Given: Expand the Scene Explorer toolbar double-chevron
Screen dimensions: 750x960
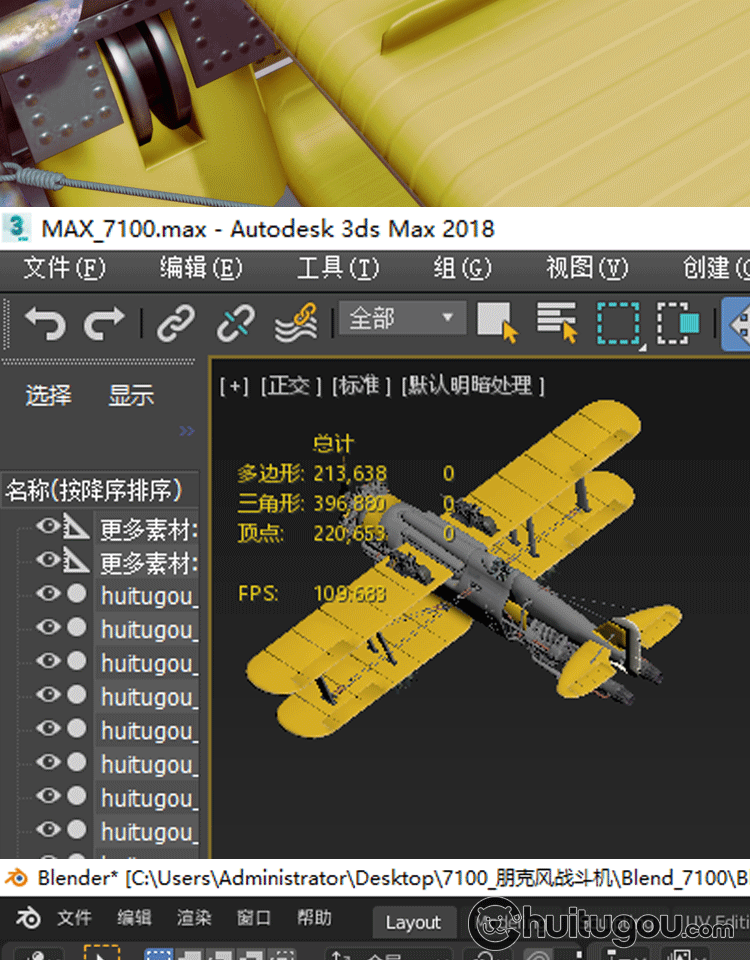Looking at the screenshot, I should pyautogui.click(x=187, y=431).
